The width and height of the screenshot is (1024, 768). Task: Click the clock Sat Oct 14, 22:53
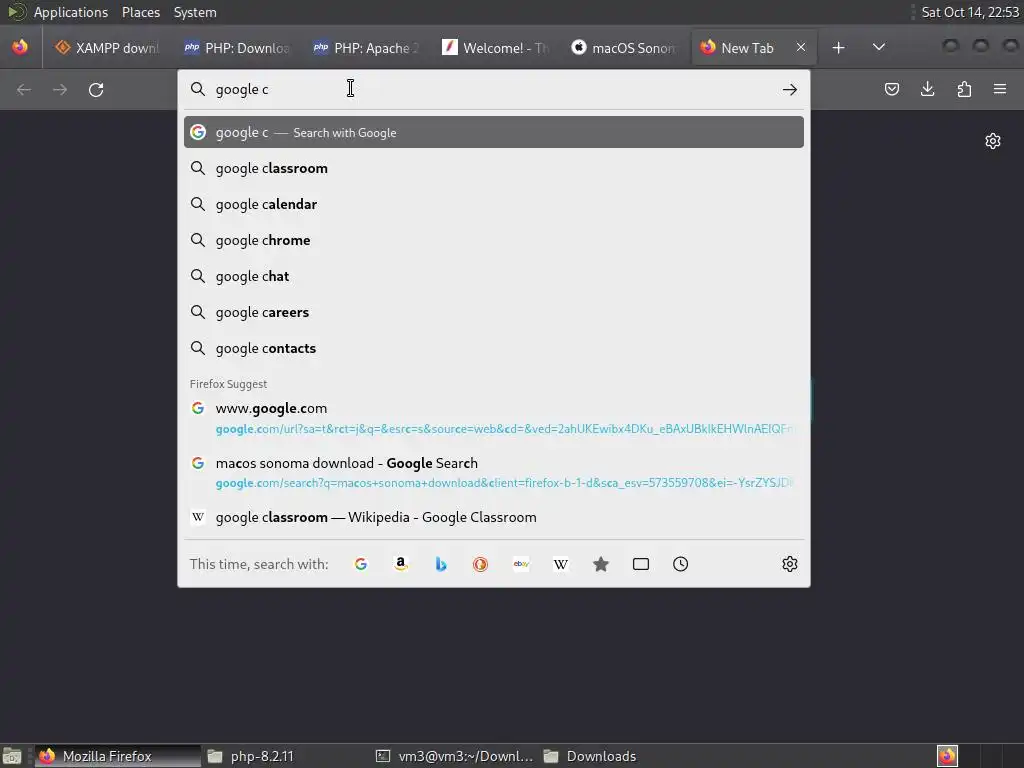(970, 12)
